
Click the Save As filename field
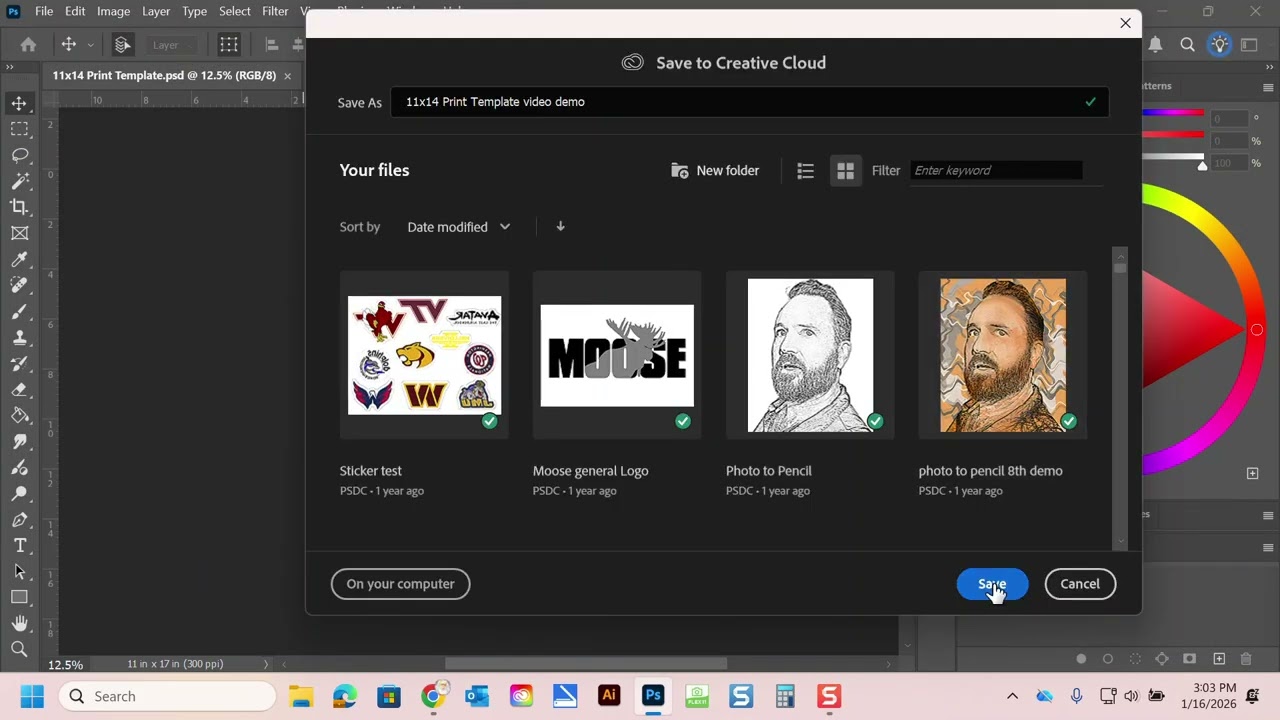749,102
